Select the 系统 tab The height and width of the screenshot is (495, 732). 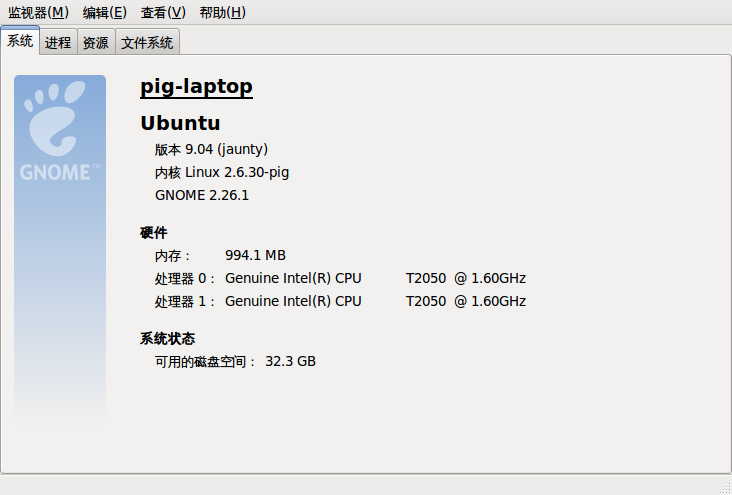(x=20, y=41)
